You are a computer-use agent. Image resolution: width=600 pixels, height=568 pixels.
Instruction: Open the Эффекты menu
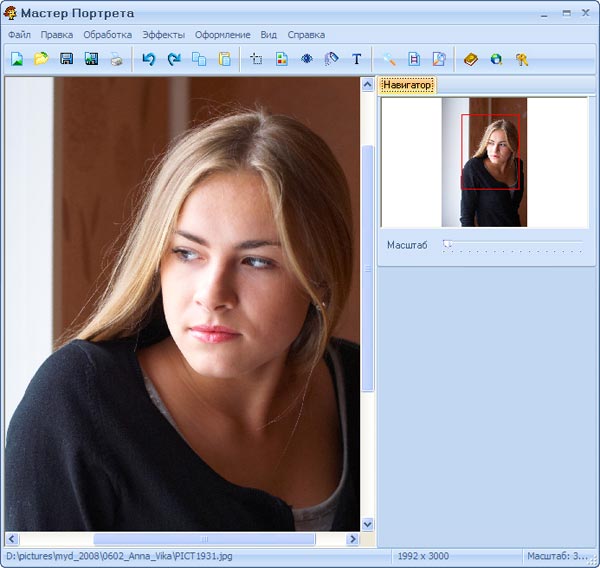coord(163,35)
